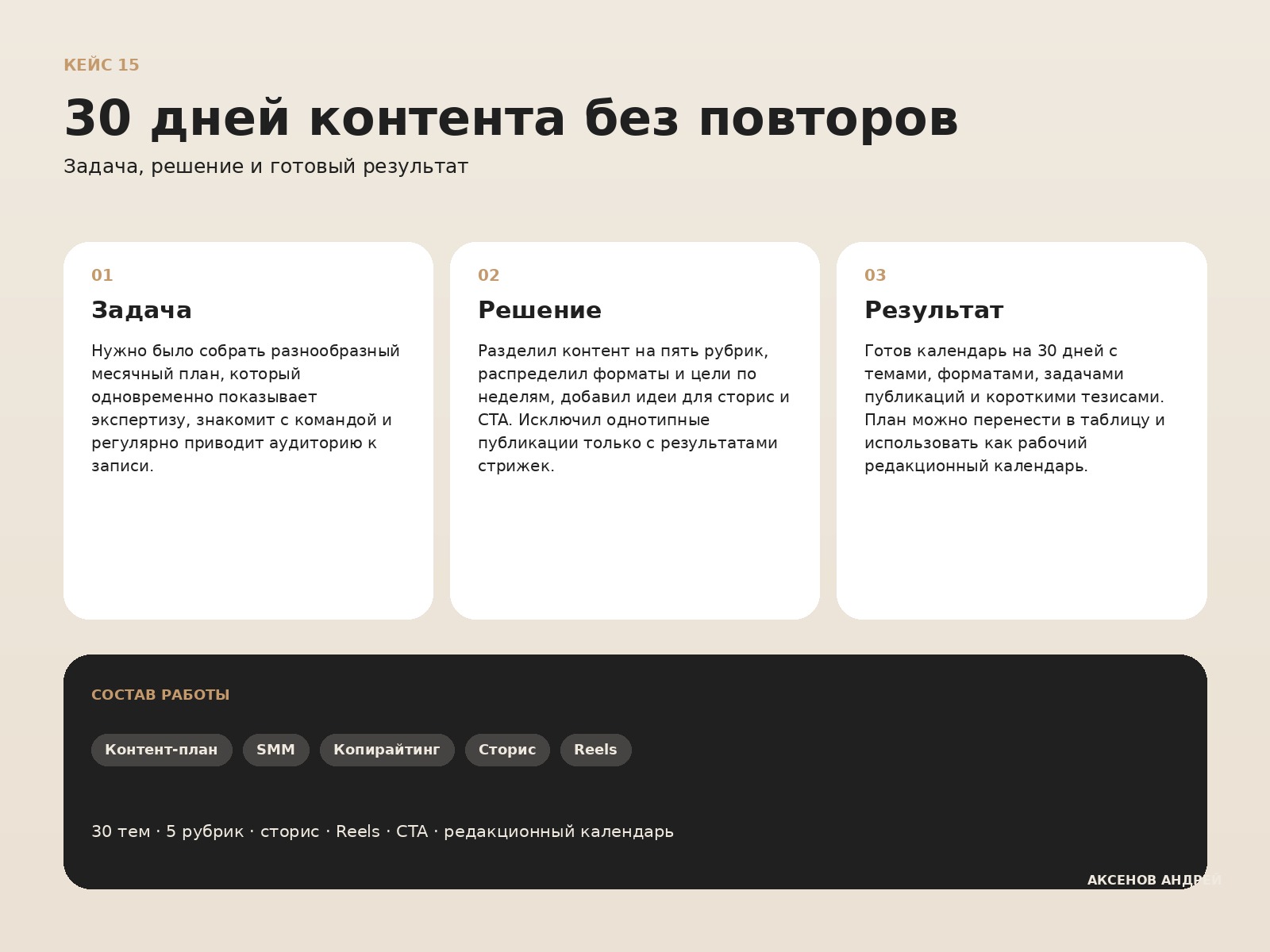Click the paragraph beginning Разделил контент
Screen dimensions: 1270x952
[634, 409]
